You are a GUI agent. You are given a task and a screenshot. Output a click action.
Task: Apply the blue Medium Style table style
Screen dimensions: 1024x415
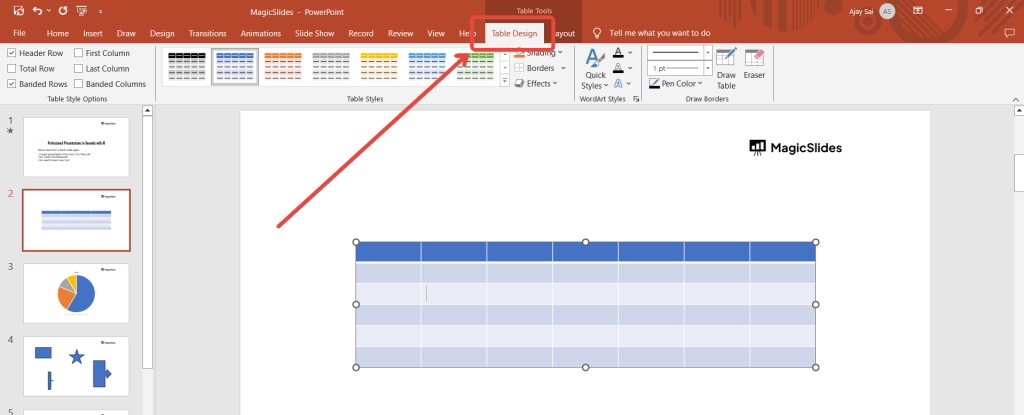[x=235, y=67]
